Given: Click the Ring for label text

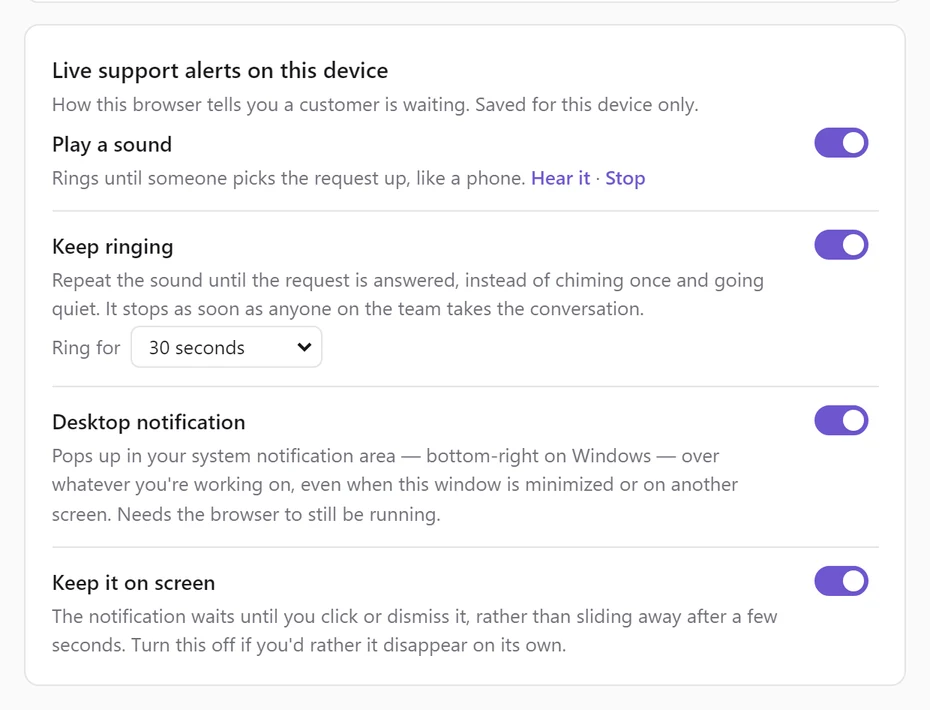Looking at the screenshot, I should tap(86, 347).
